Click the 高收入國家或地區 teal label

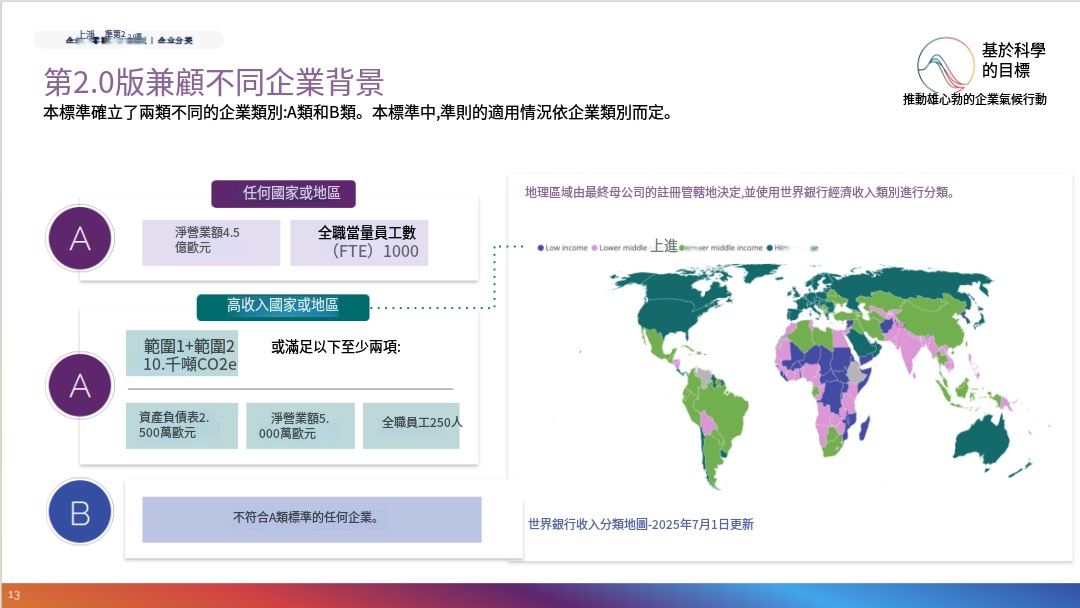pos(283,306)
